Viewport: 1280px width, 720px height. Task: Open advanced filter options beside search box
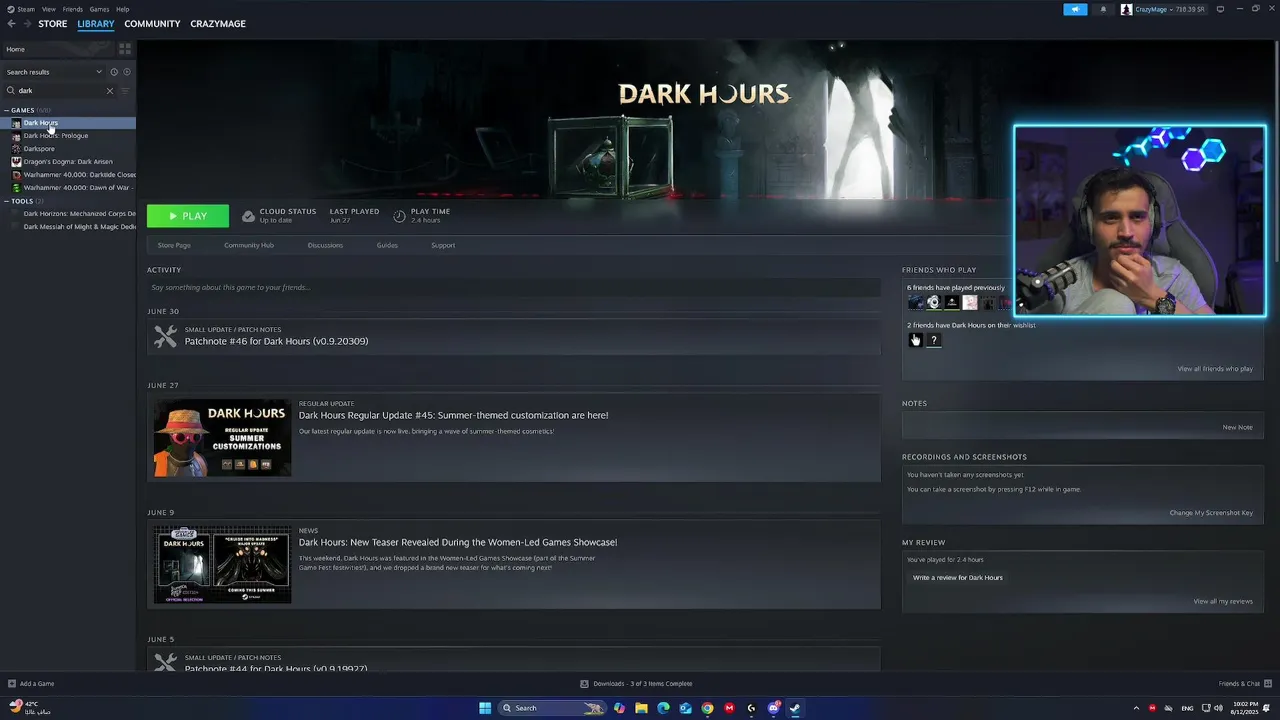125,91
